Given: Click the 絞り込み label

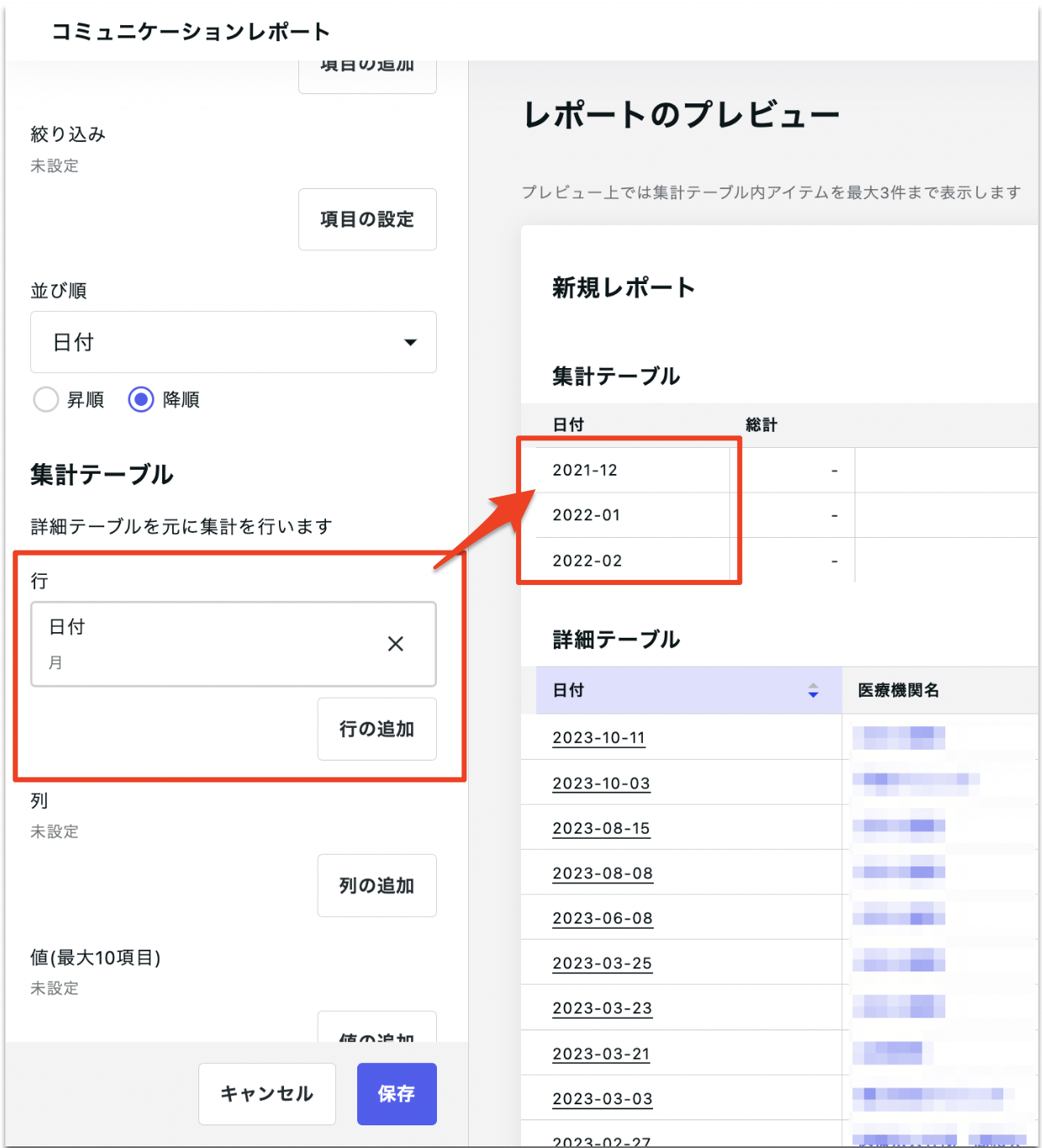Looking at the screenshot, I should click(68, 134).
